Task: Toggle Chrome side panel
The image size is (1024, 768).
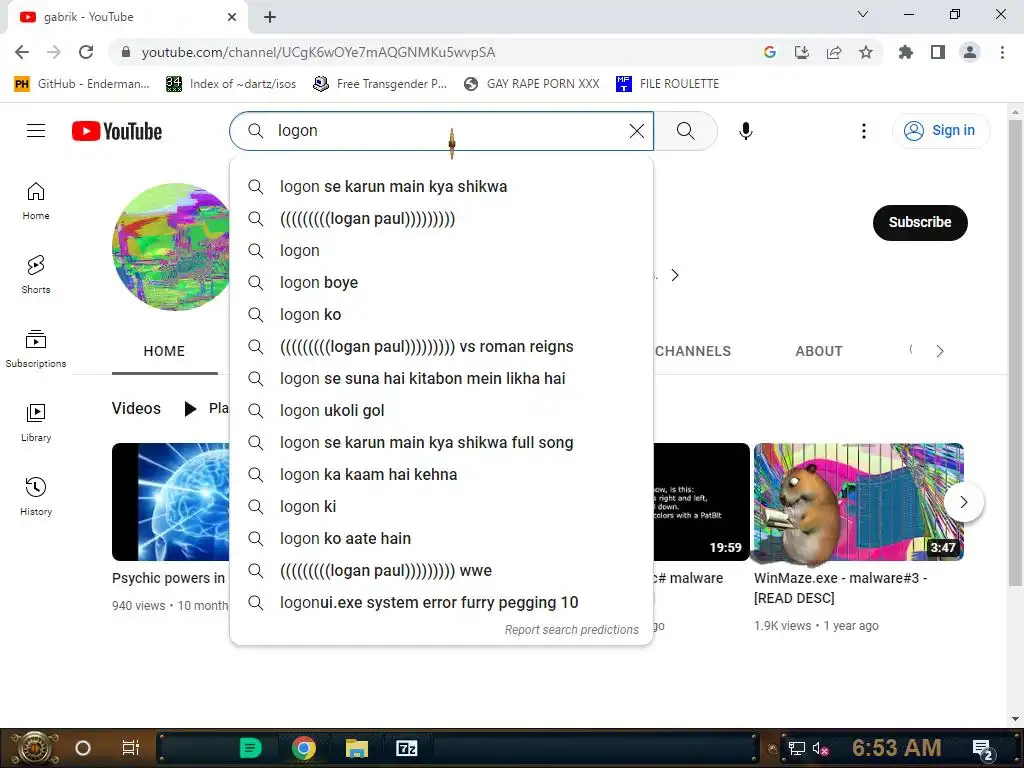Action: click(938, 52)
